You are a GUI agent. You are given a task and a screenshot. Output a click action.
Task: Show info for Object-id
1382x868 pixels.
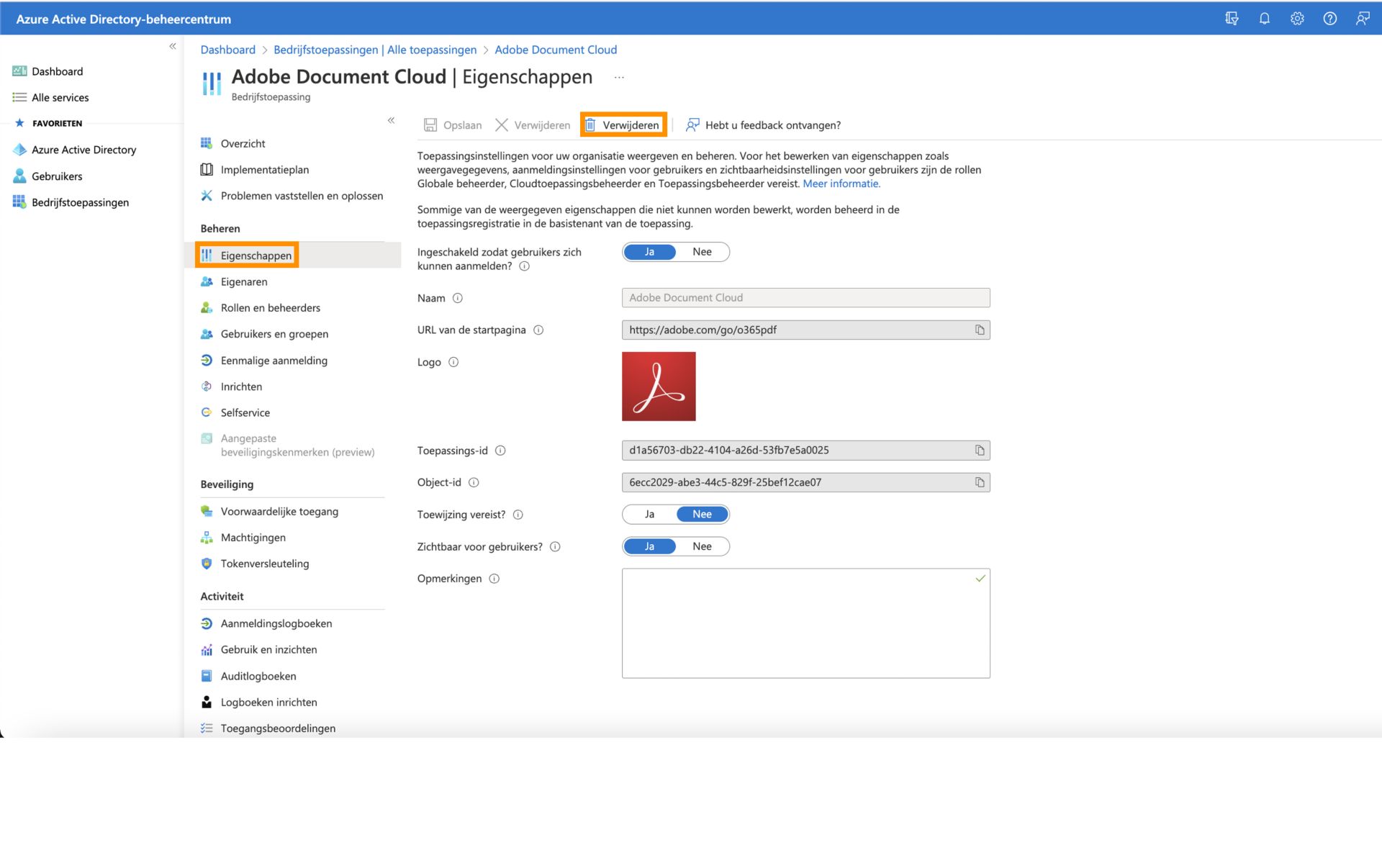coord(474,483)
